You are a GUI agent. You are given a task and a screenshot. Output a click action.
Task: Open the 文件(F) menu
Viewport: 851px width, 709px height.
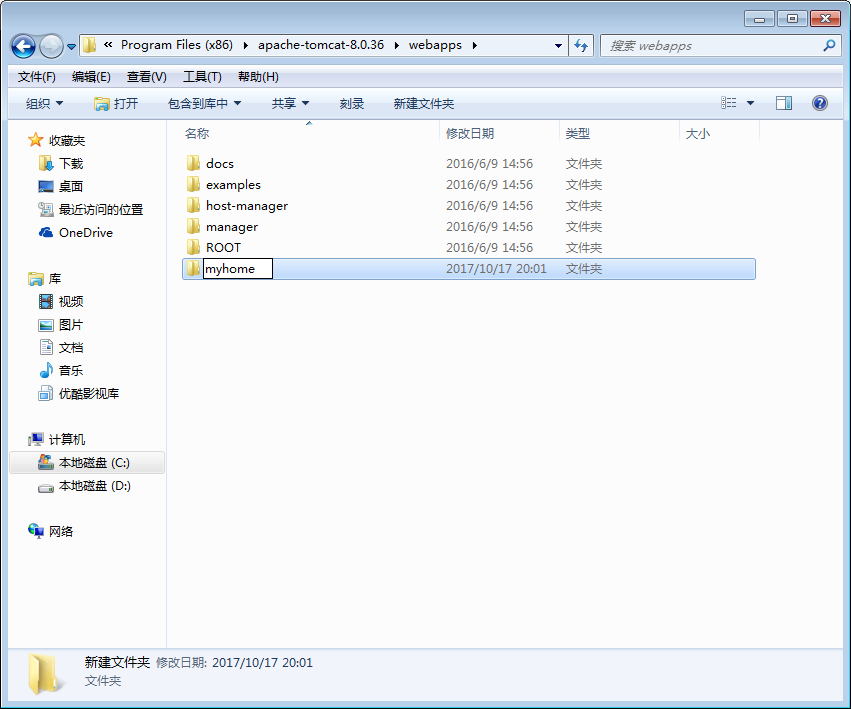[x=36, y=77]
